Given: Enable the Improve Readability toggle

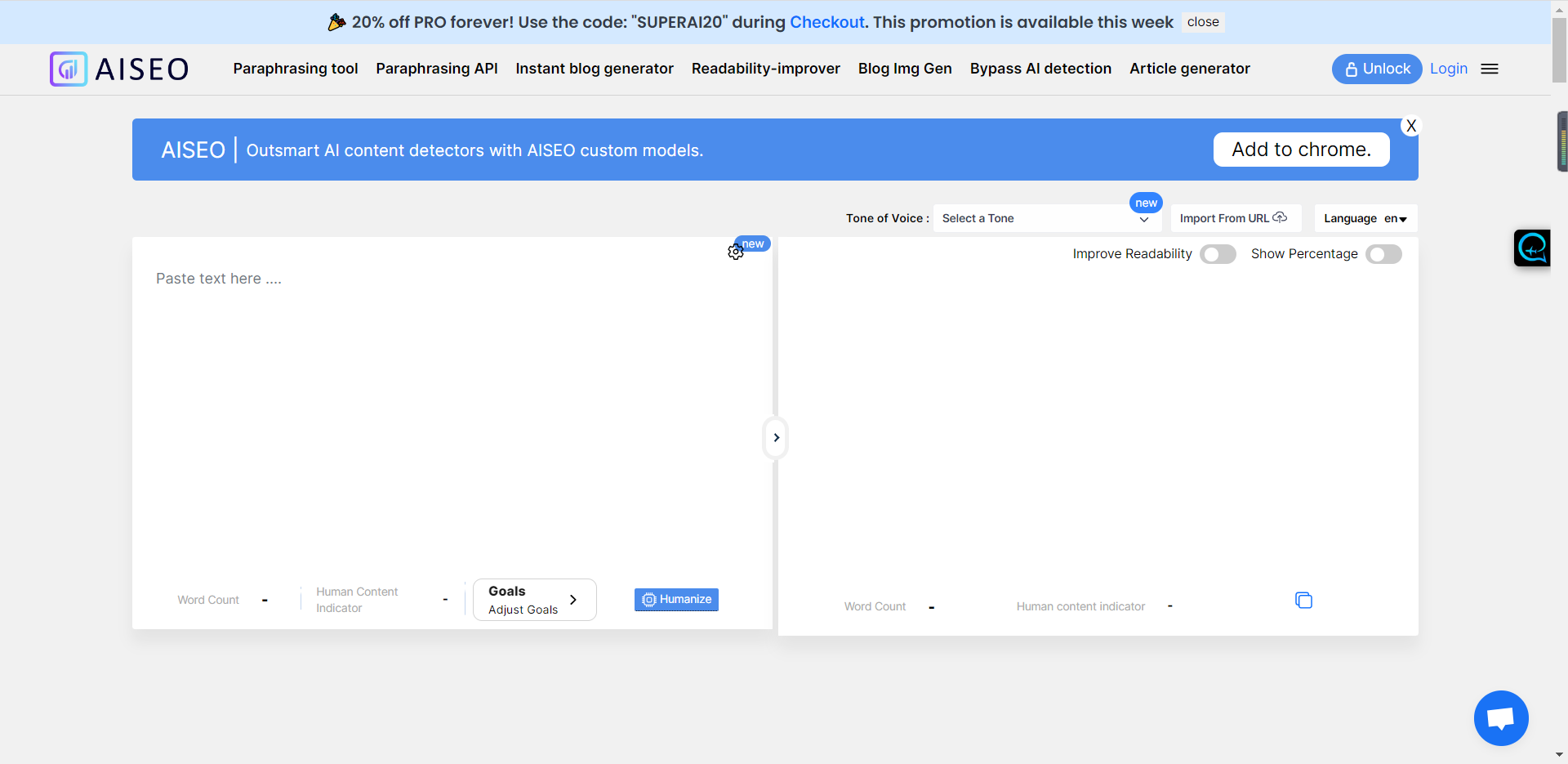Looking at the screenshot, I should click(1218, 254).
